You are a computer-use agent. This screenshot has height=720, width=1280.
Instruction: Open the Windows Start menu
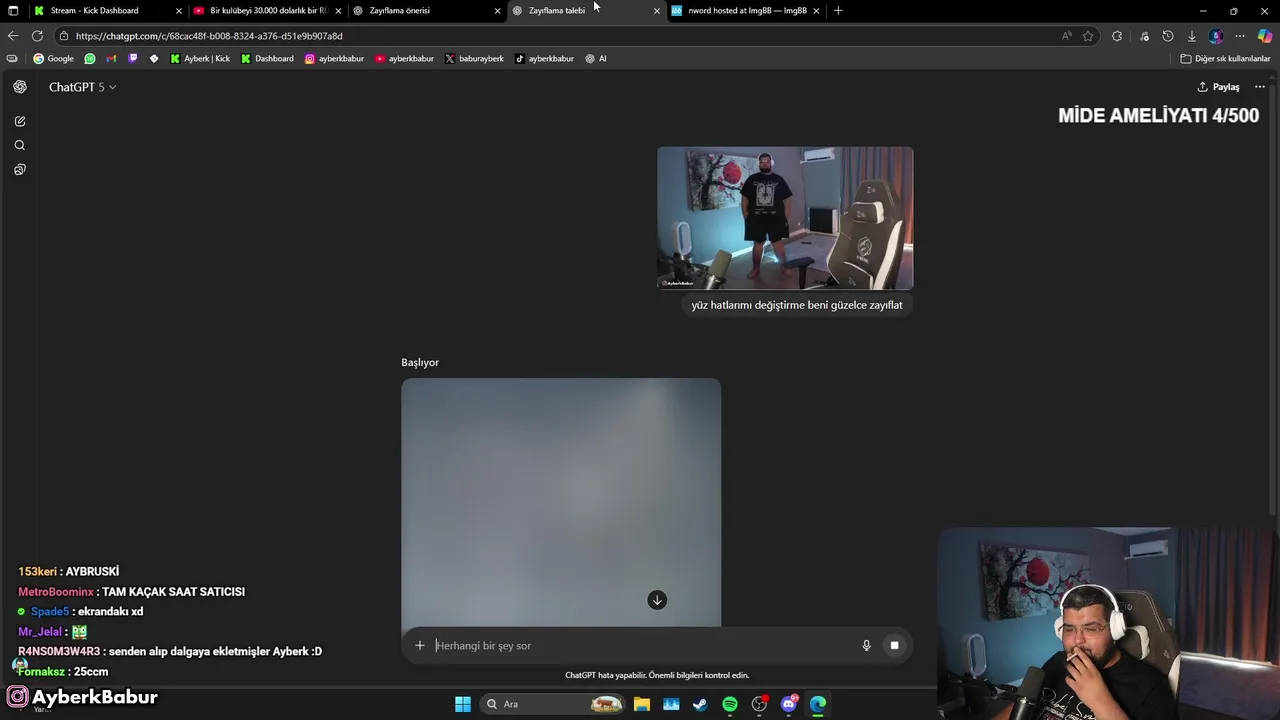(x=463, y=704)
